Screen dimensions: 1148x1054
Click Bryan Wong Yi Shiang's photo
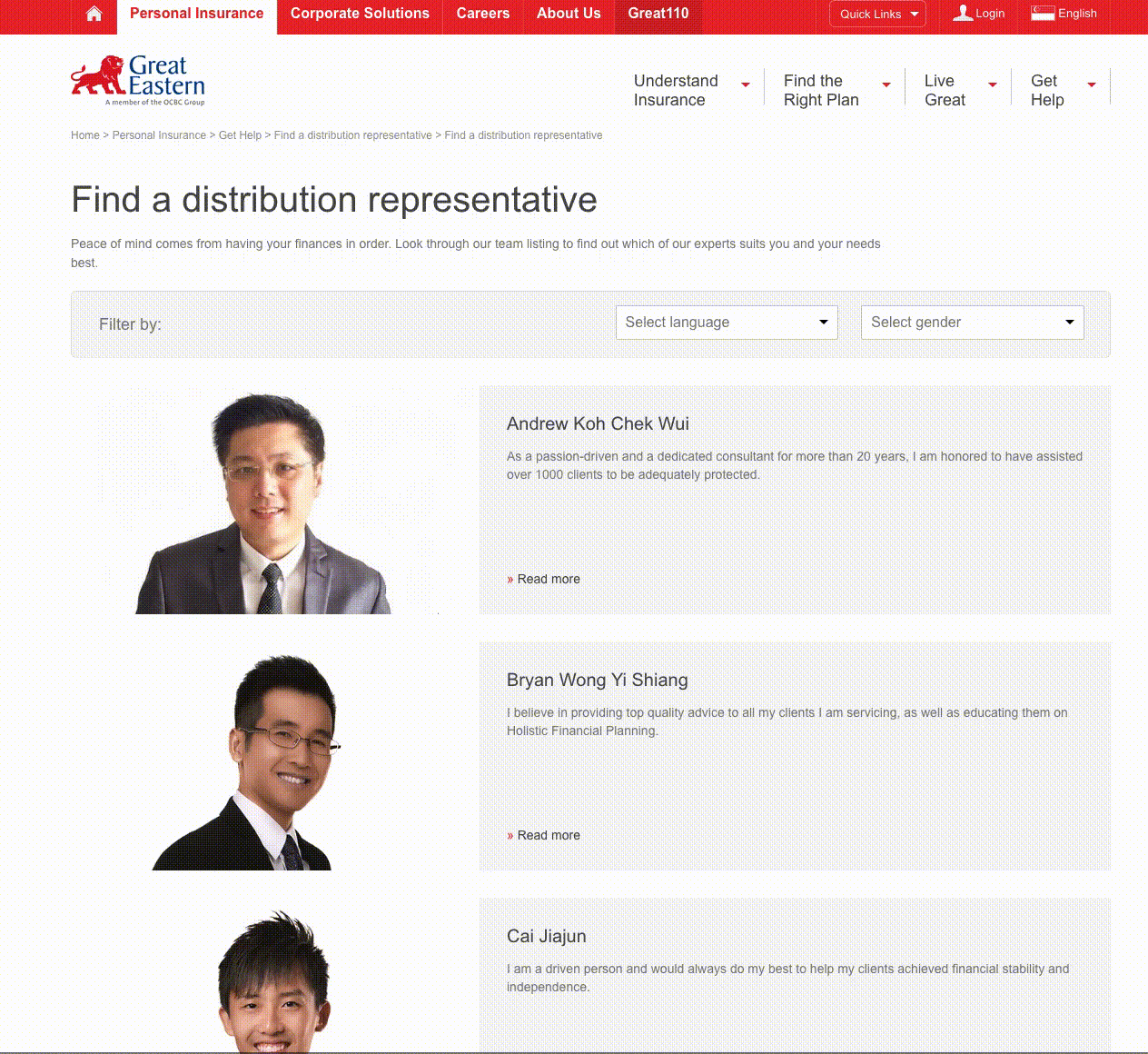(247, 761)
